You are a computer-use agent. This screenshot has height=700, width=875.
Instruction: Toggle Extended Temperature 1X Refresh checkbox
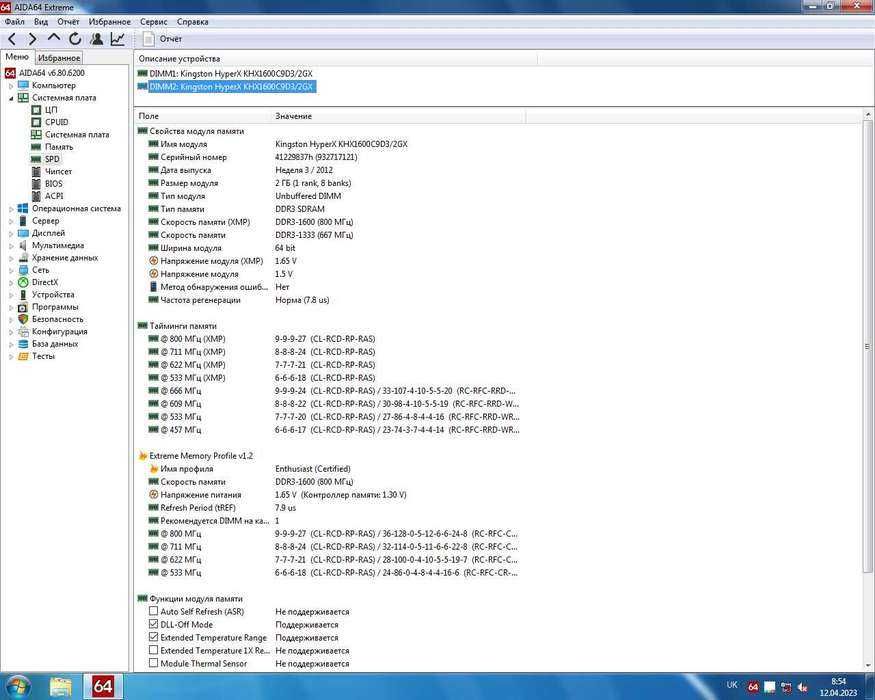(x=153, y=650)
